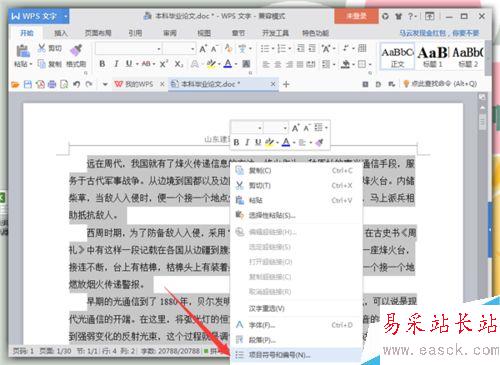Viewport: 500px width, 365px height.
Task: Click the numbered list icon in ribbon
Action: pos(282,49)
